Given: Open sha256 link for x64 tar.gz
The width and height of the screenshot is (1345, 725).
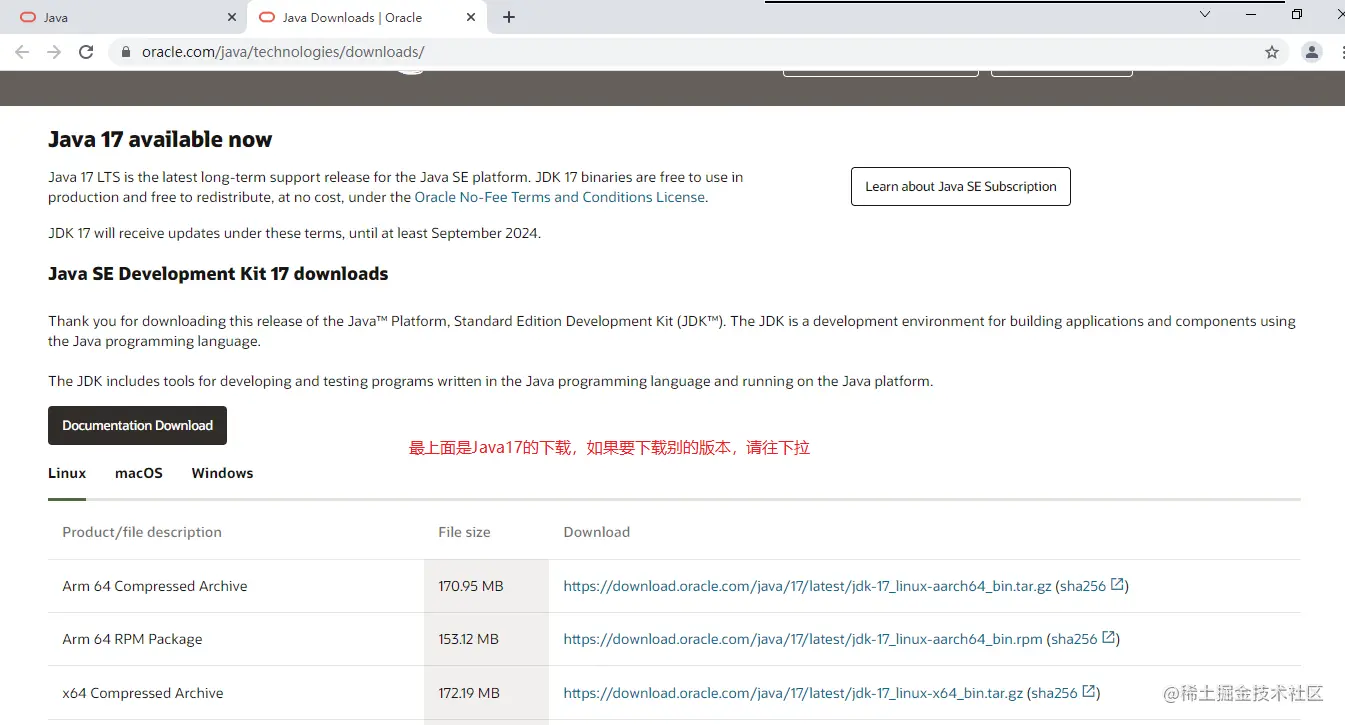Looking at the screenshot, I should coord(1055,693).
